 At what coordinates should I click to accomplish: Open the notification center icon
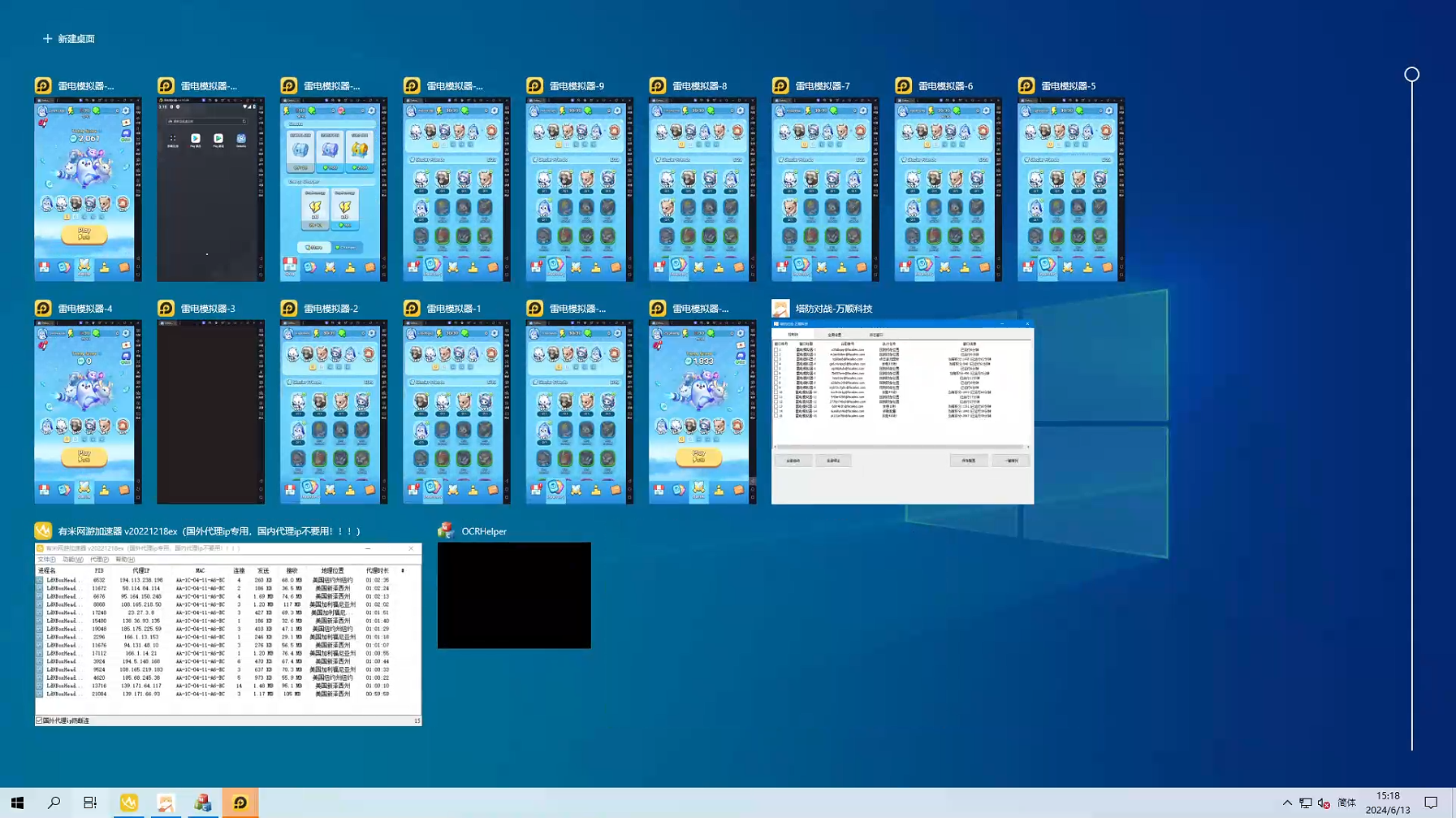coord(1431,803)
